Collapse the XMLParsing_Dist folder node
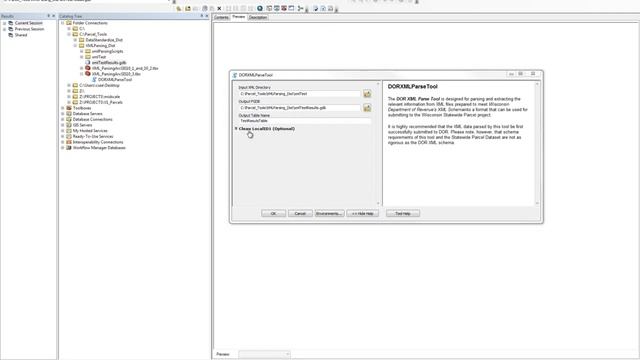Image resolution: width=640 pixels, height=360 pixels. (76, 46)
